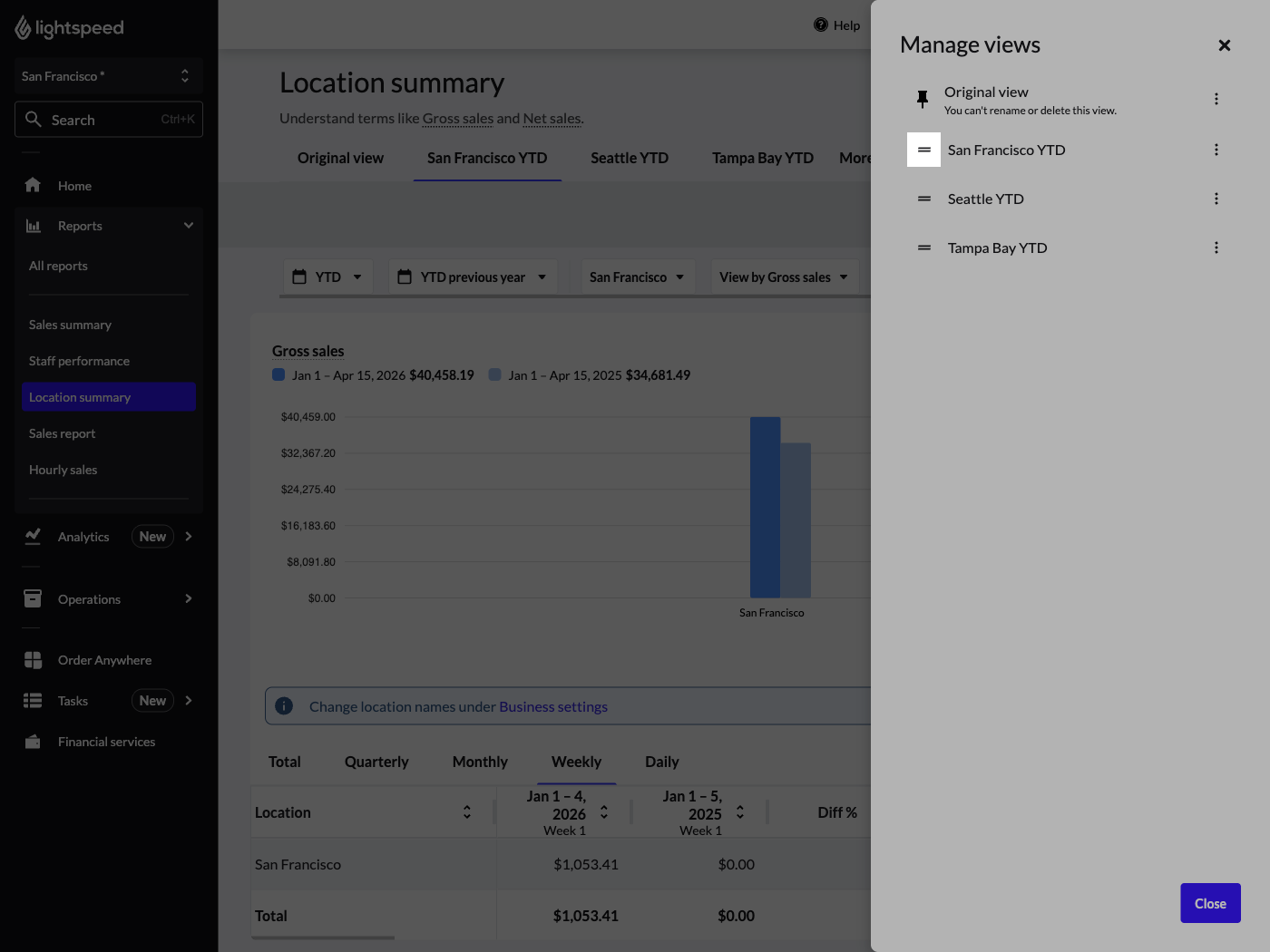Image resolution: width=1270 pixels, height=952 pixels.
Task: Open the YTD date range dropdown
Action: tap(327, 277)
